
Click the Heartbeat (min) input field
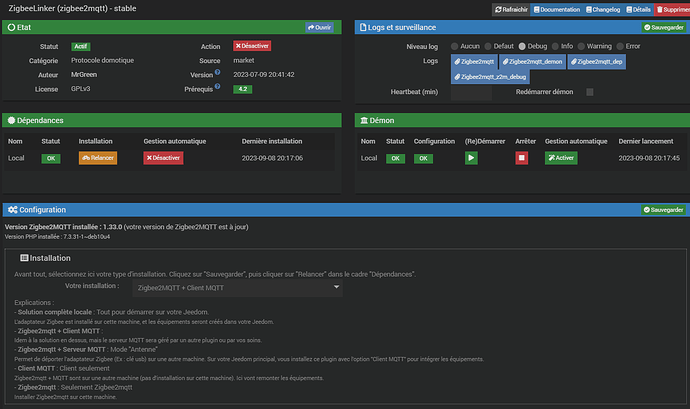pos(470,92)
